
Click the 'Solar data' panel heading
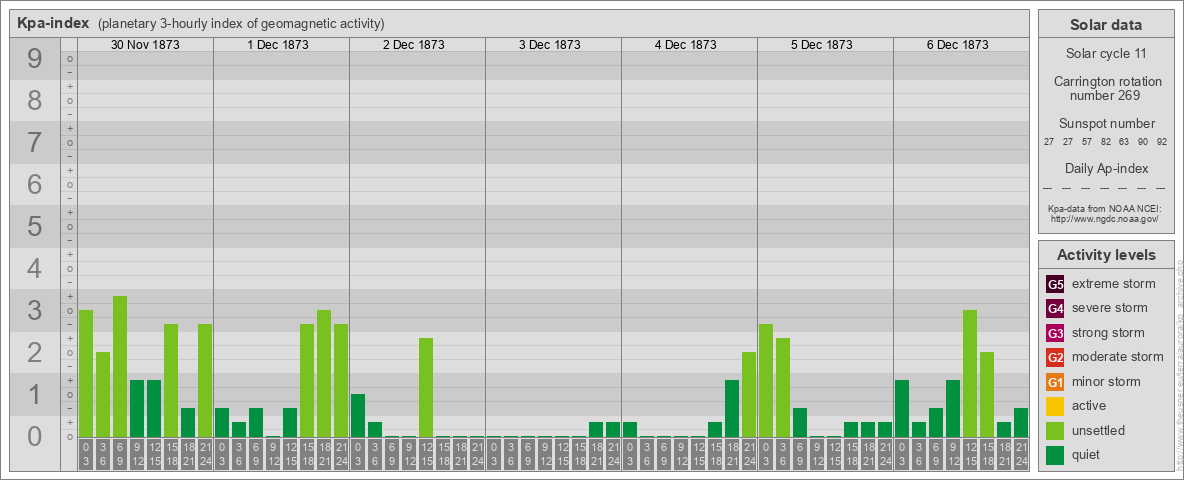(1106, 25)
